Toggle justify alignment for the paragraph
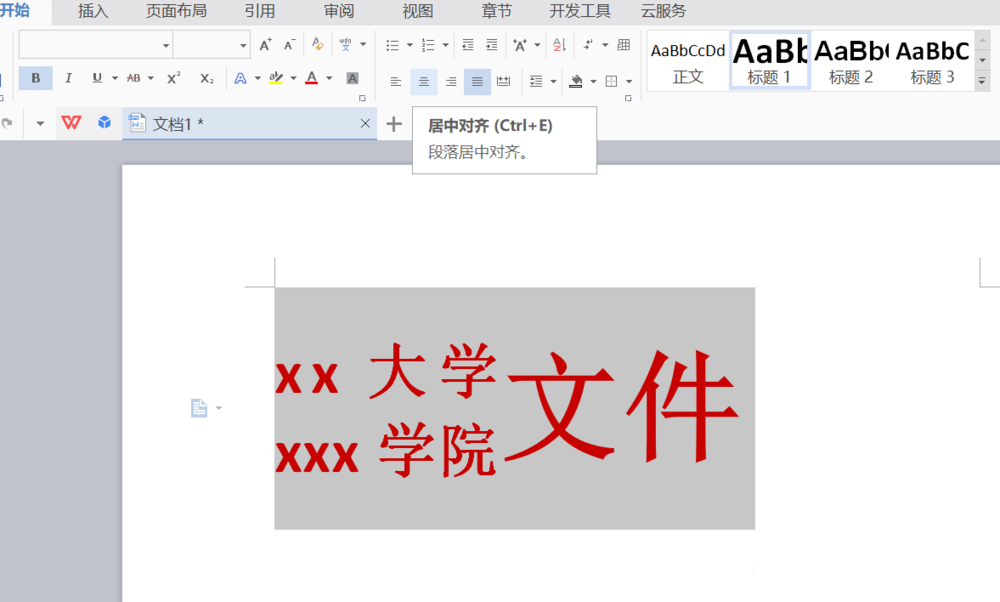This screenshot has height=602, width=1000. click(476, 81)
